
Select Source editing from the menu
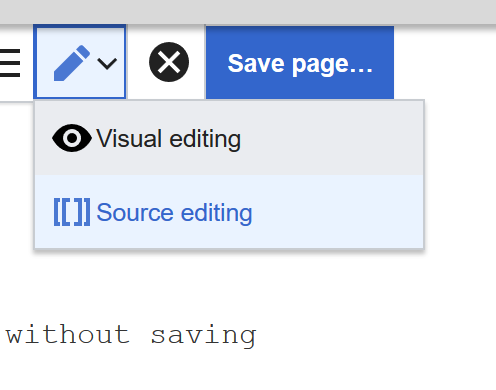pos(229,212)
